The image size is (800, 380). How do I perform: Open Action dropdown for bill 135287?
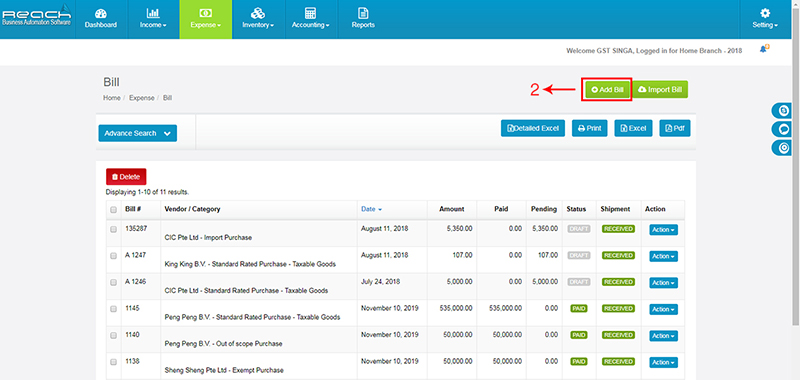663,230
